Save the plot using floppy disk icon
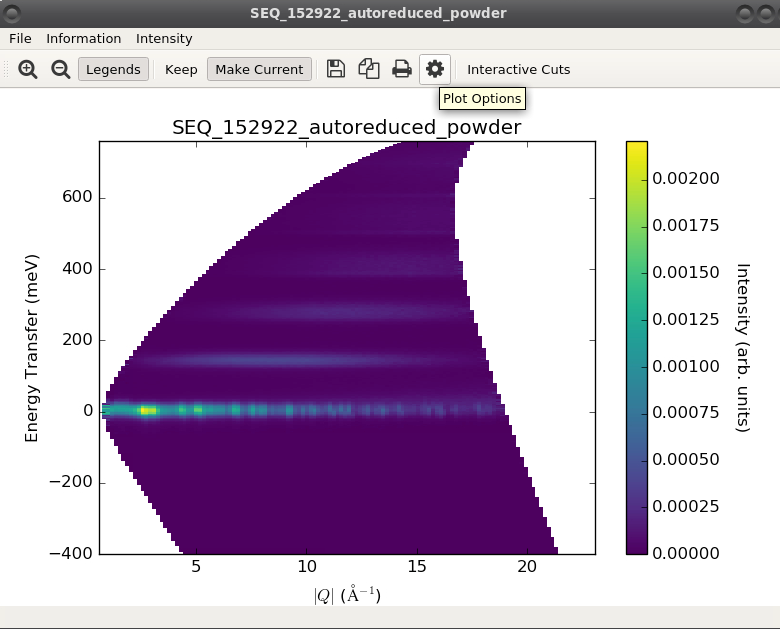Image resolution: width=780 pixels, height=629 pixels. tap(336, 69)
